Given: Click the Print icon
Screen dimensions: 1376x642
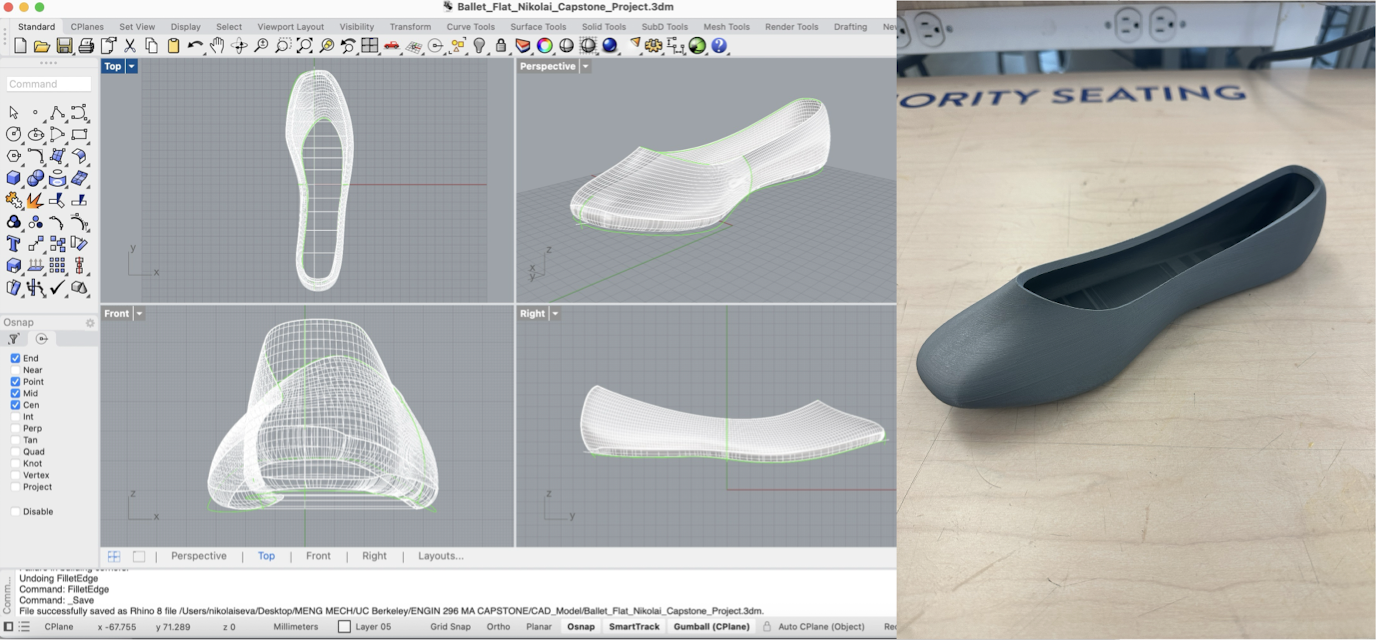Looking at the screenshot, I should coord(86,46).
